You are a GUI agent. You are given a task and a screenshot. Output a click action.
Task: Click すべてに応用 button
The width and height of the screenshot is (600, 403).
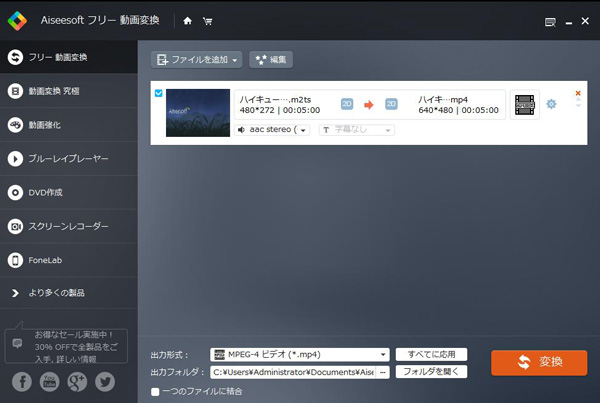click(431, 354)
